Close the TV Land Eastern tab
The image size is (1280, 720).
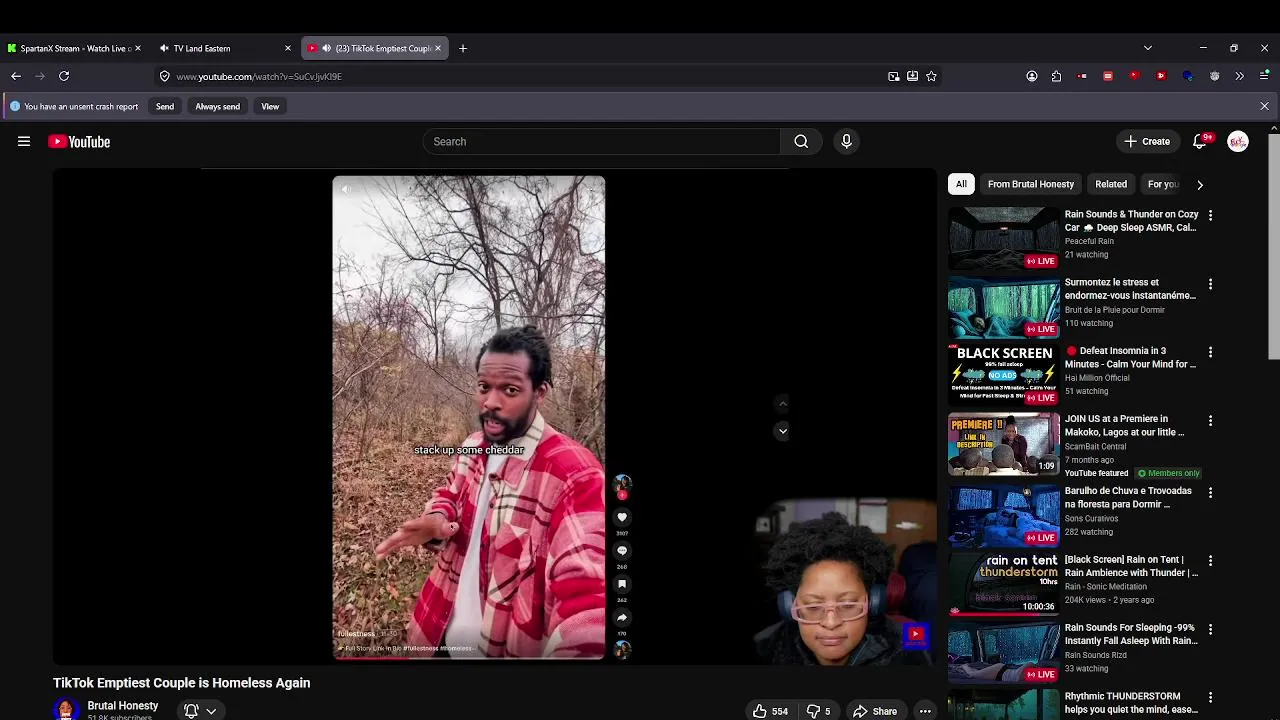tap(288, 48)
